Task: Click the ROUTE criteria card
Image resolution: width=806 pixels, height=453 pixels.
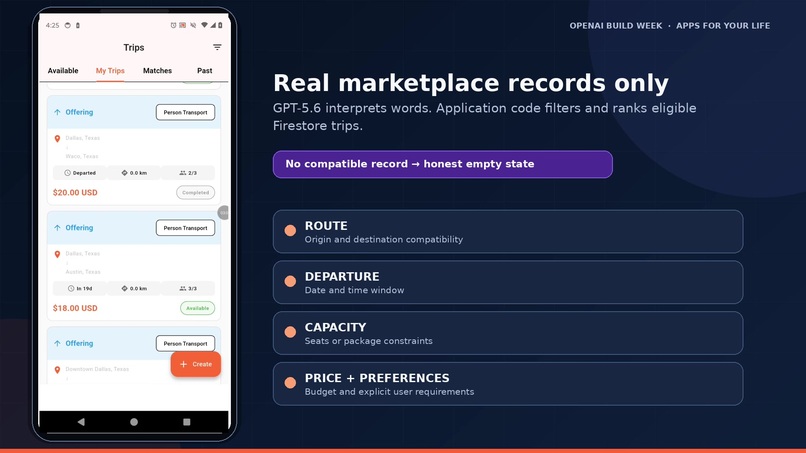Action: (508, 231)
